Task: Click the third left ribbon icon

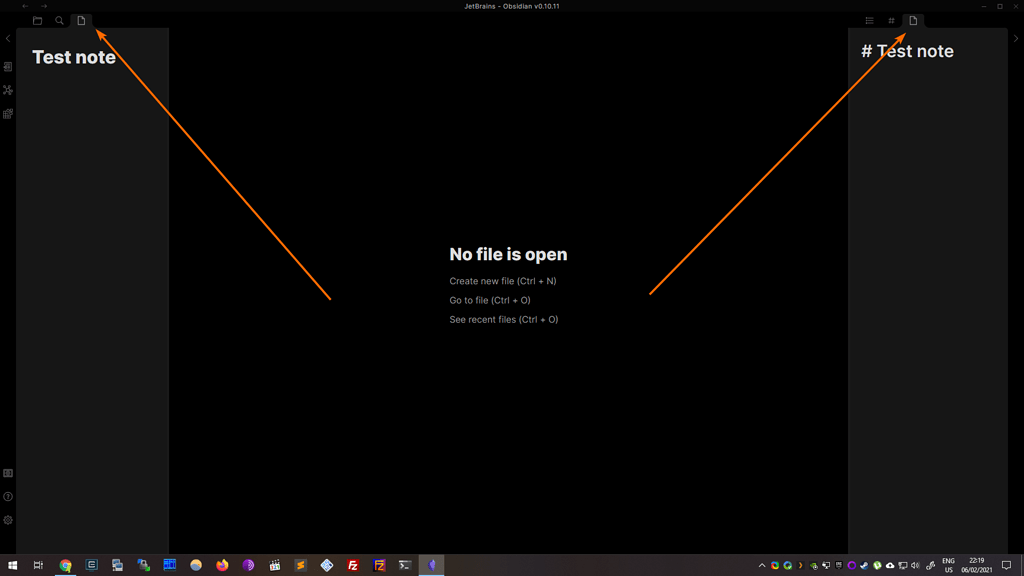Action: [8, 114]
